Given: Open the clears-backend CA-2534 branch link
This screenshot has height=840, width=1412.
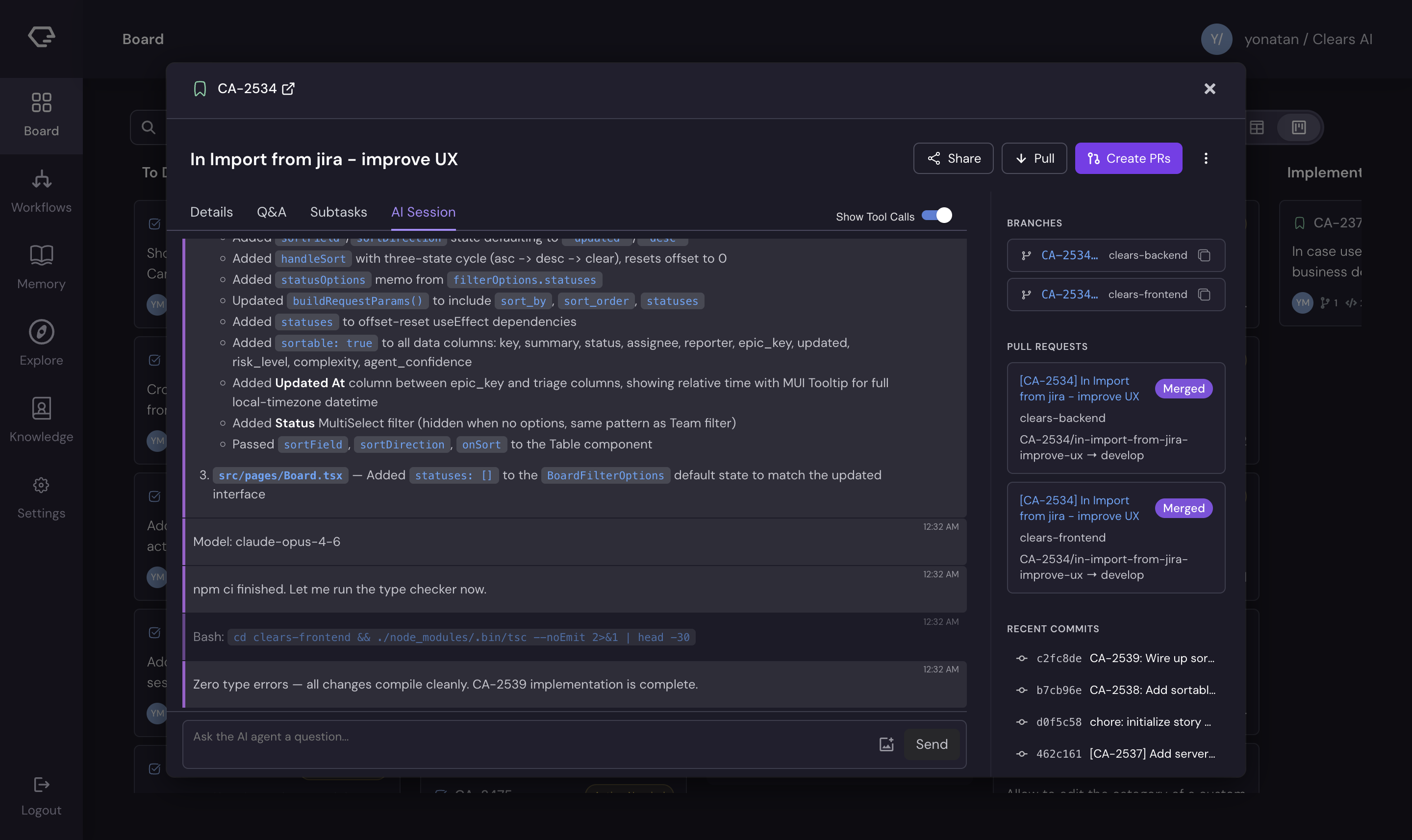Looking at the screenshot, I should tap(1069, 255).
